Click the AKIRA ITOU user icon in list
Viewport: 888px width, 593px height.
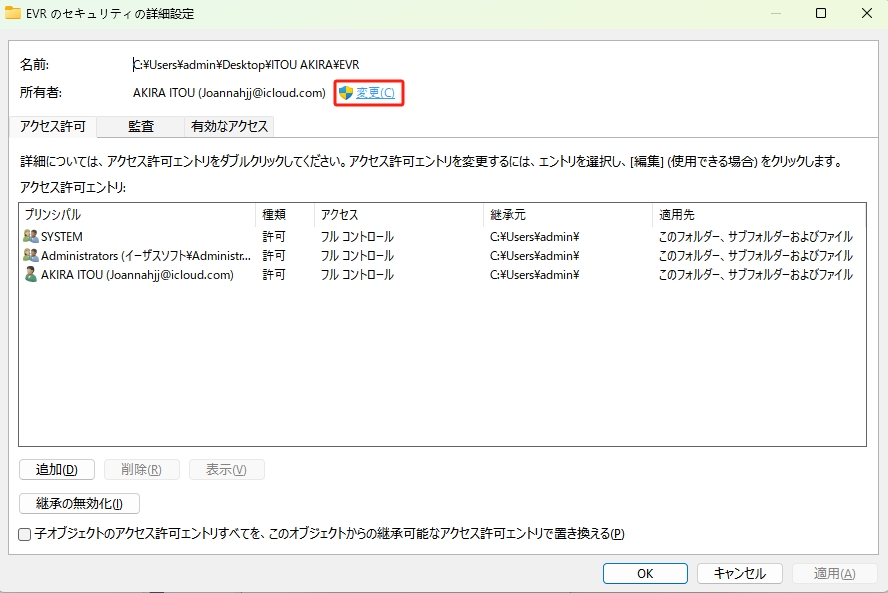click(30, 275)
